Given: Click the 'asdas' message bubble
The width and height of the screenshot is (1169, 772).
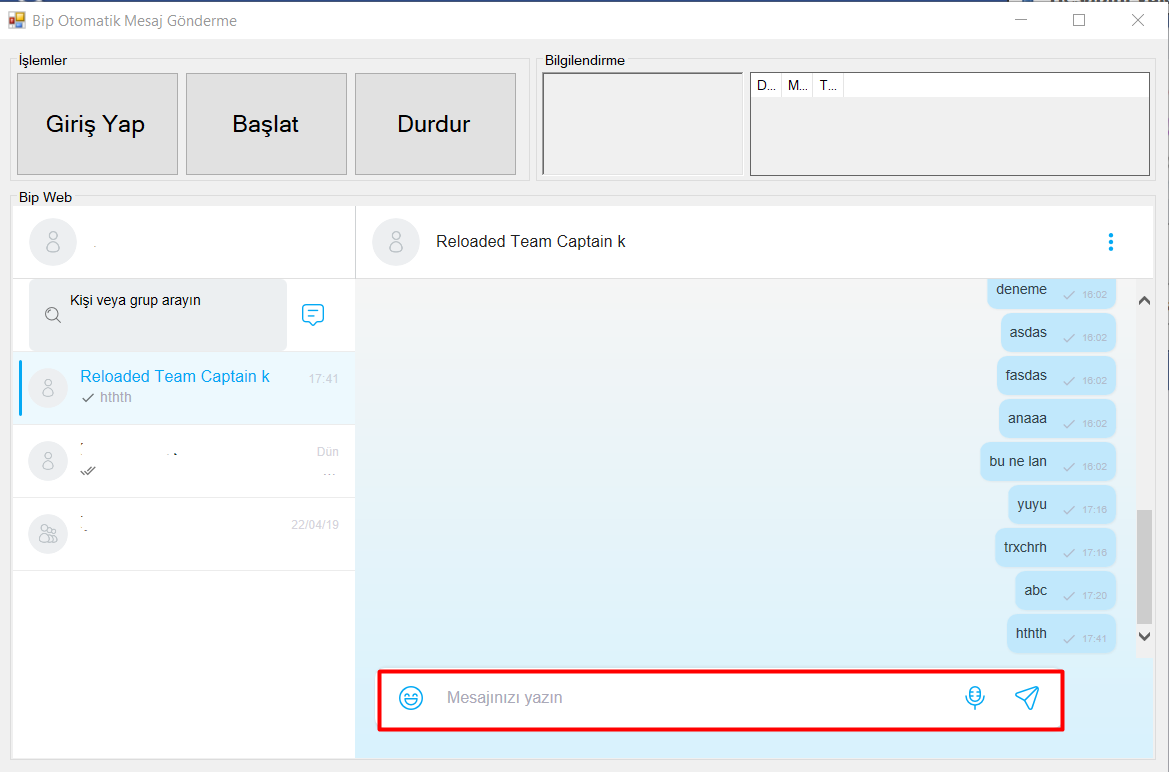Looking at the screenshot, I should 1058,333.
